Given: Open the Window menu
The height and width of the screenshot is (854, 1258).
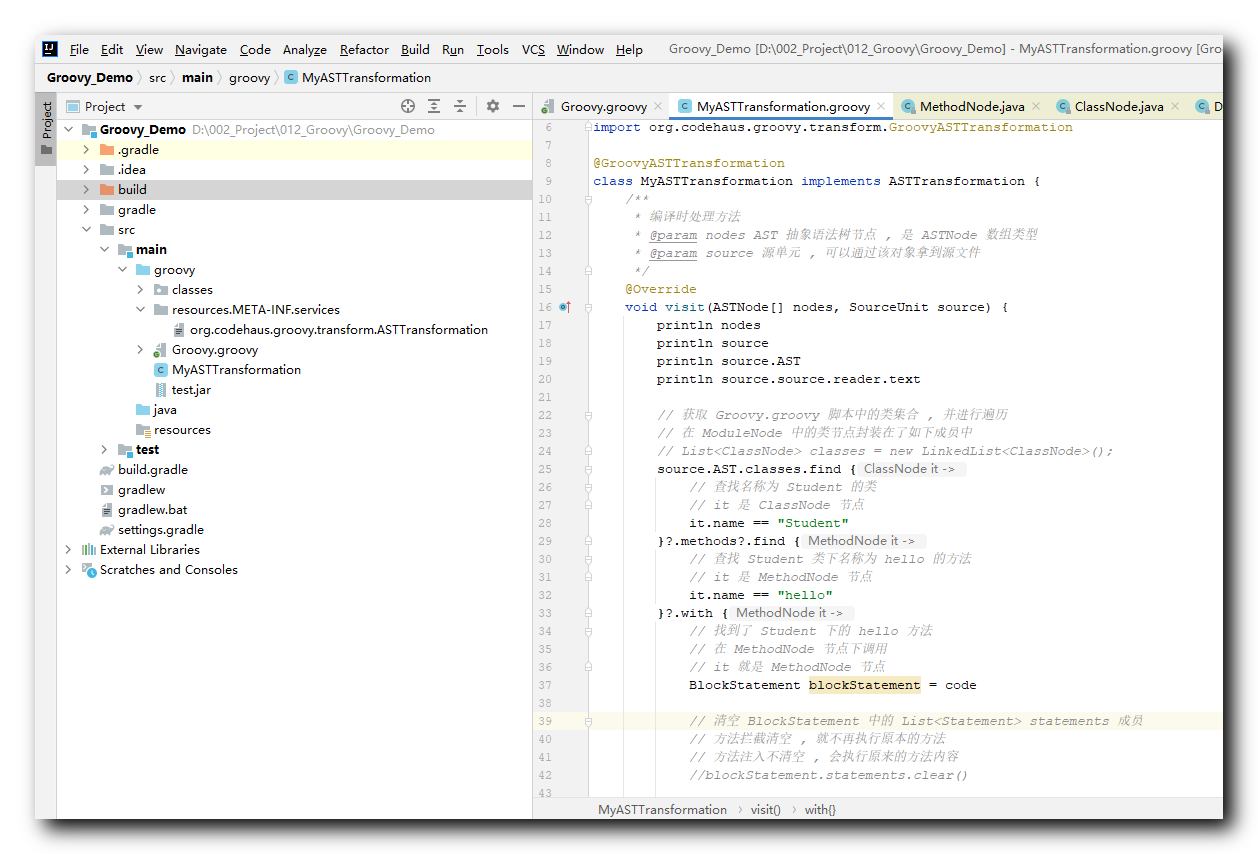Looking at the screenshot, I should pos(580,49).
